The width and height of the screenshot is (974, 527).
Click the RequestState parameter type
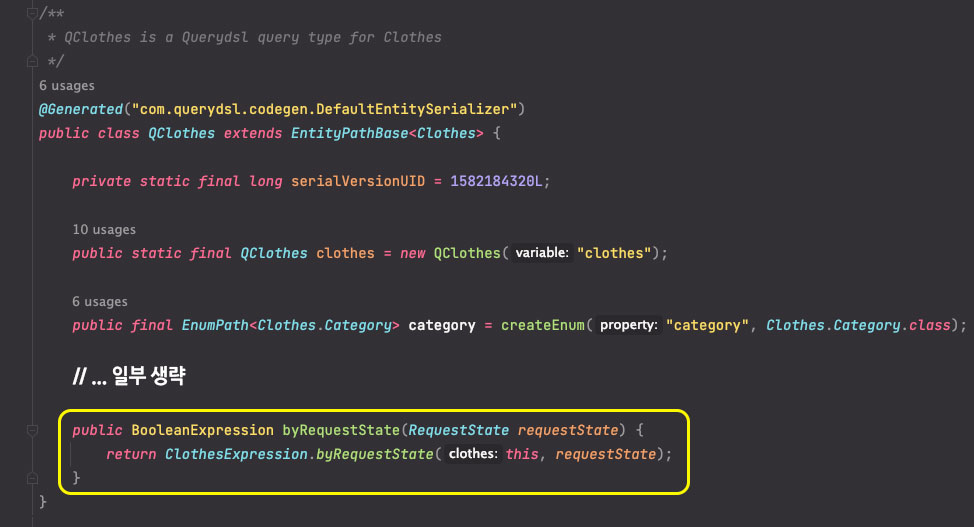[x=458, y=431]
